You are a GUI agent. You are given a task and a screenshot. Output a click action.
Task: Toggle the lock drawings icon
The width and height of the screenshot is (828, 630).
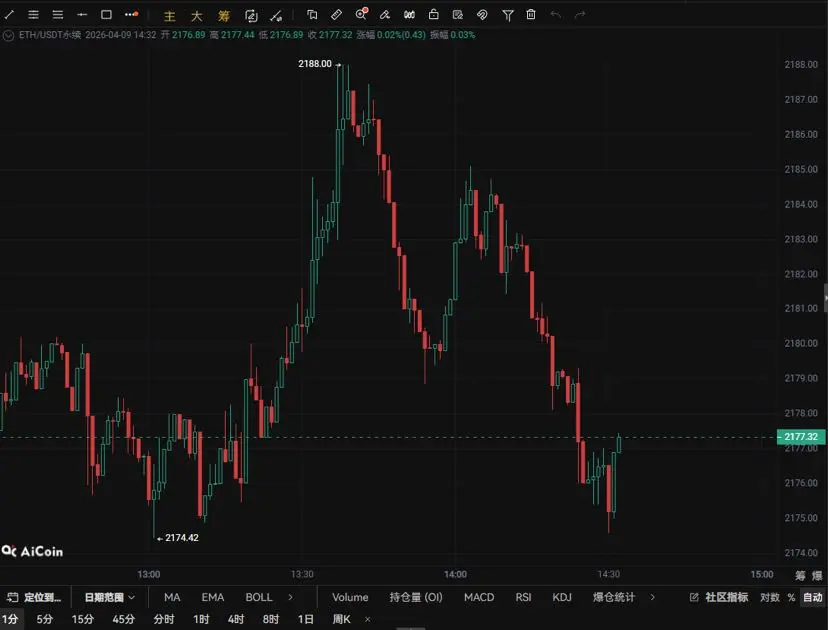[x=434, y=15]
